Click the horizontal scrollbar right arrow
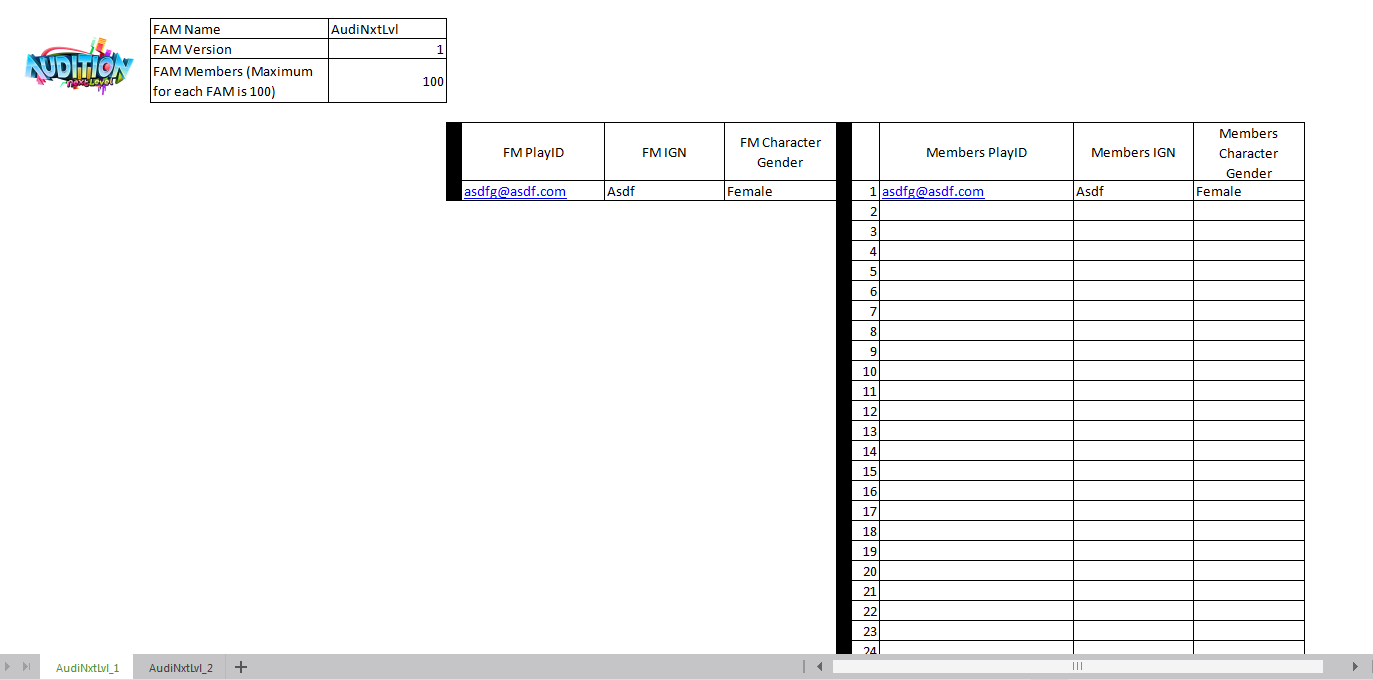Image resolution: width=1373 pixels, height=680 pixels. click(1355, 667)
